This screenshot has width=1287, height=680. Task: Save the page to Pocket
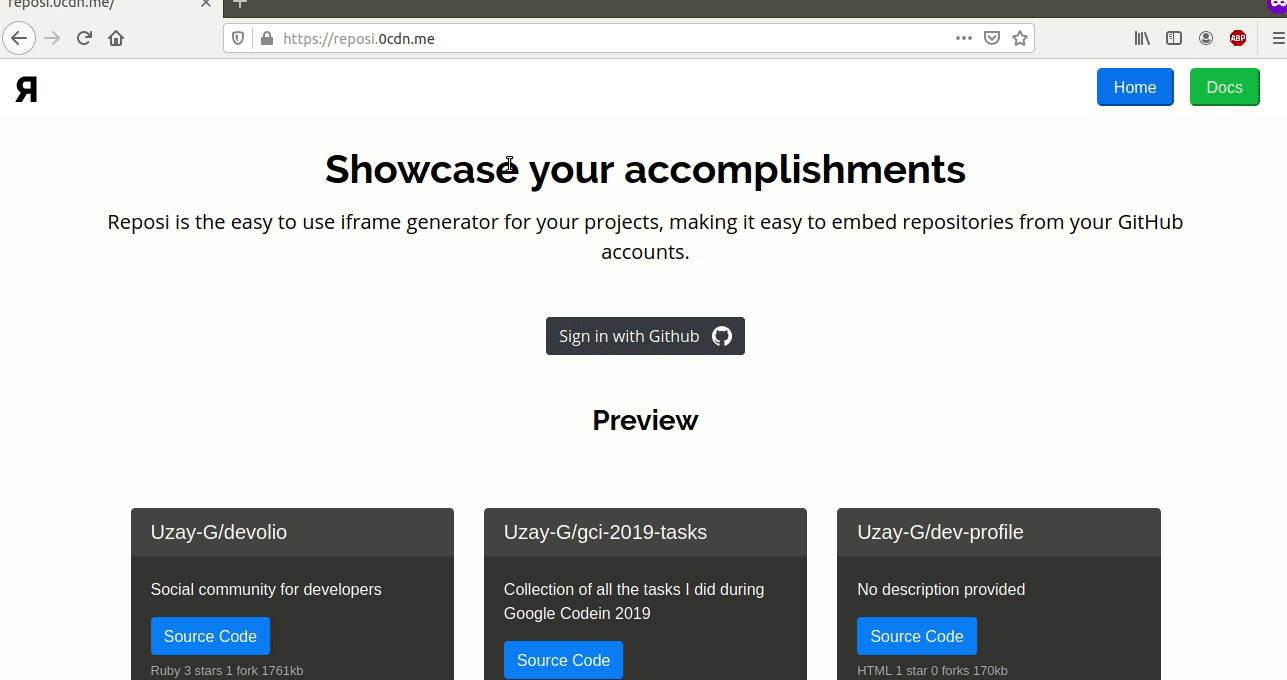pyautogui.click(x=992, y=39)
